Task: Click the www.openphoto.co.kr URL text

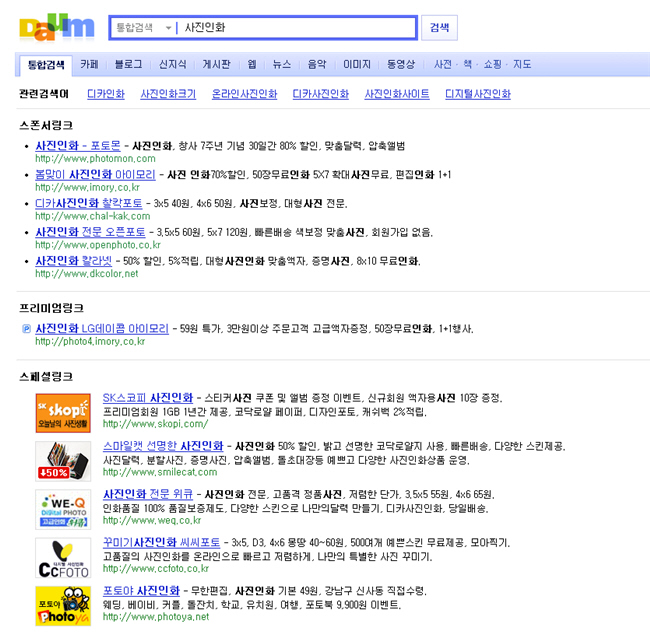Action: [x=97, y=245]
